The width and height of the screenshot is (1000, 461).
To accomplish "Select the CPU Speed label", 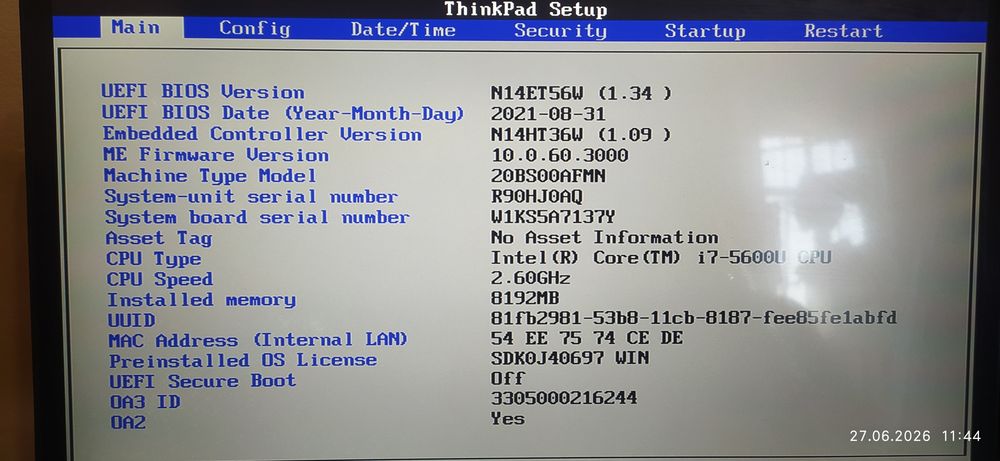I will point(159,279).
